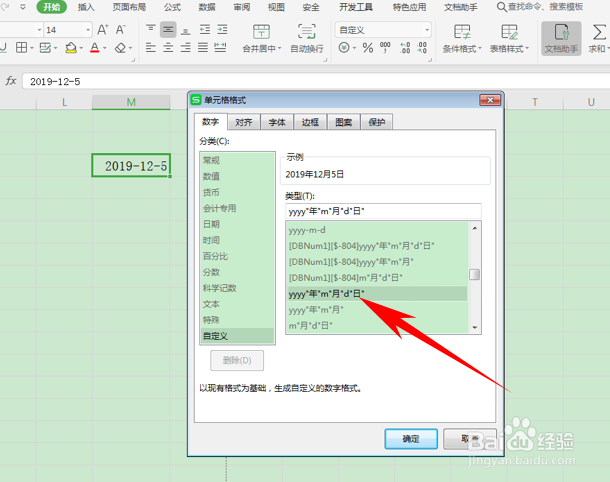
Task: Click the top align icon
Action: point(151,29)
